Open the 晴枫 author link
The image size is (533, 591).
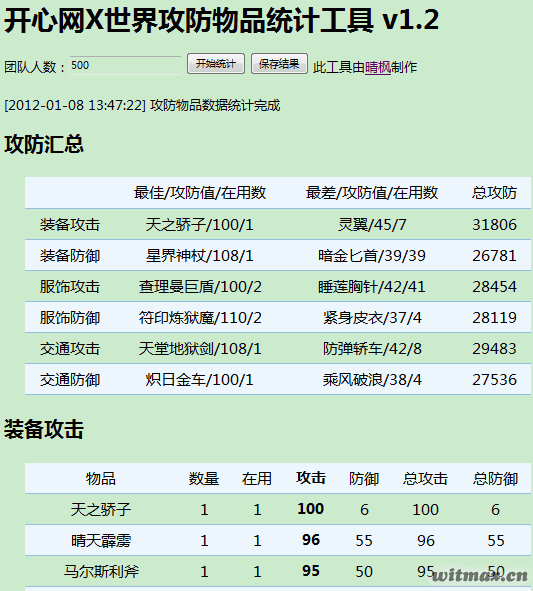[x=378, y=67]
